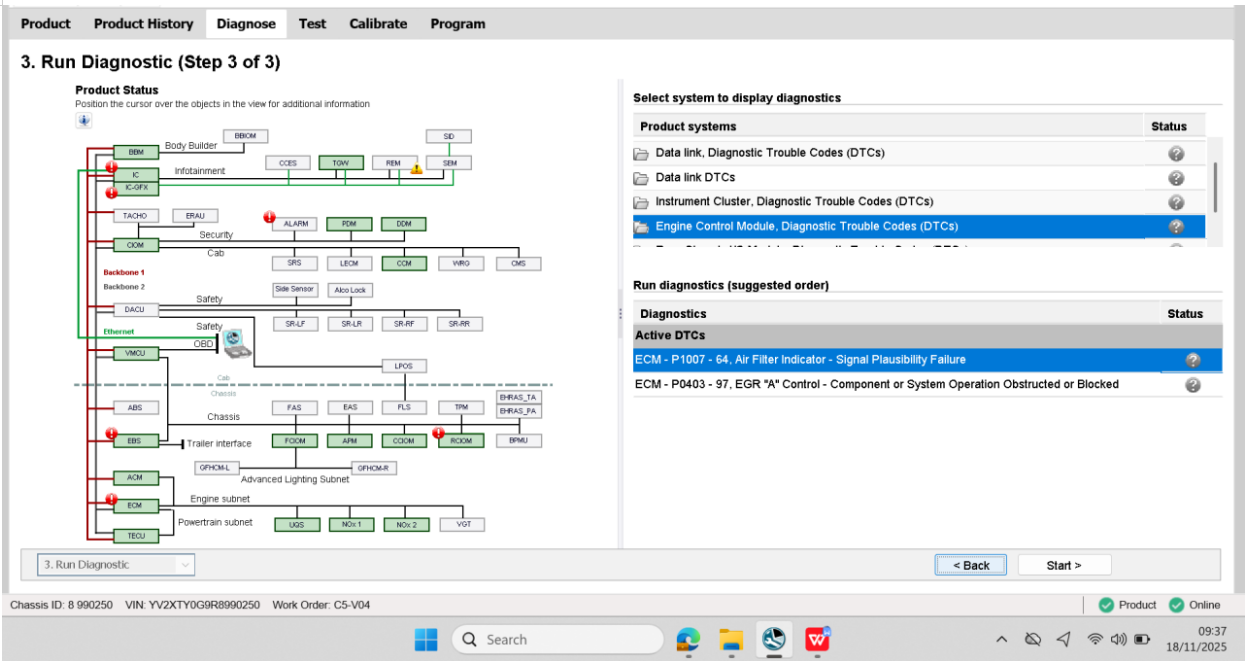Screen dimensions: 1245x661
Task: Click the VMCU node in the diagram
Action: (136, 354)
